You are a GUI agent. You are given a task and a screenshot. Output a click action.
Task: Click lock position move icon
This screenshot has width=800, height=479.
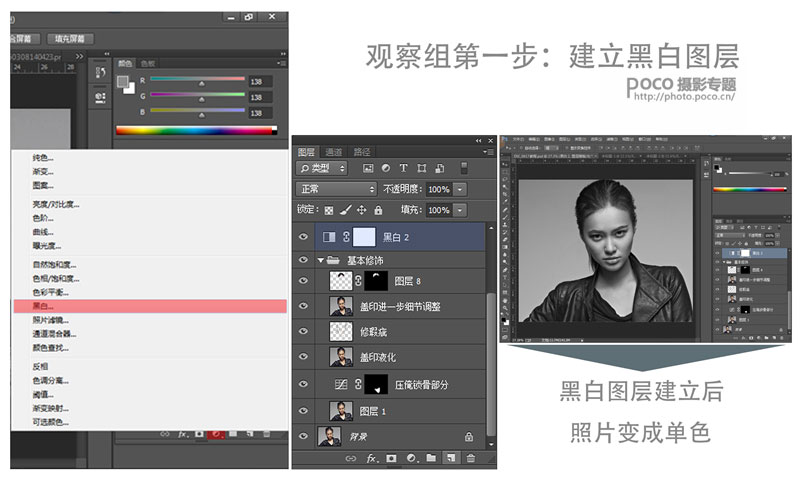coord(362,210)
